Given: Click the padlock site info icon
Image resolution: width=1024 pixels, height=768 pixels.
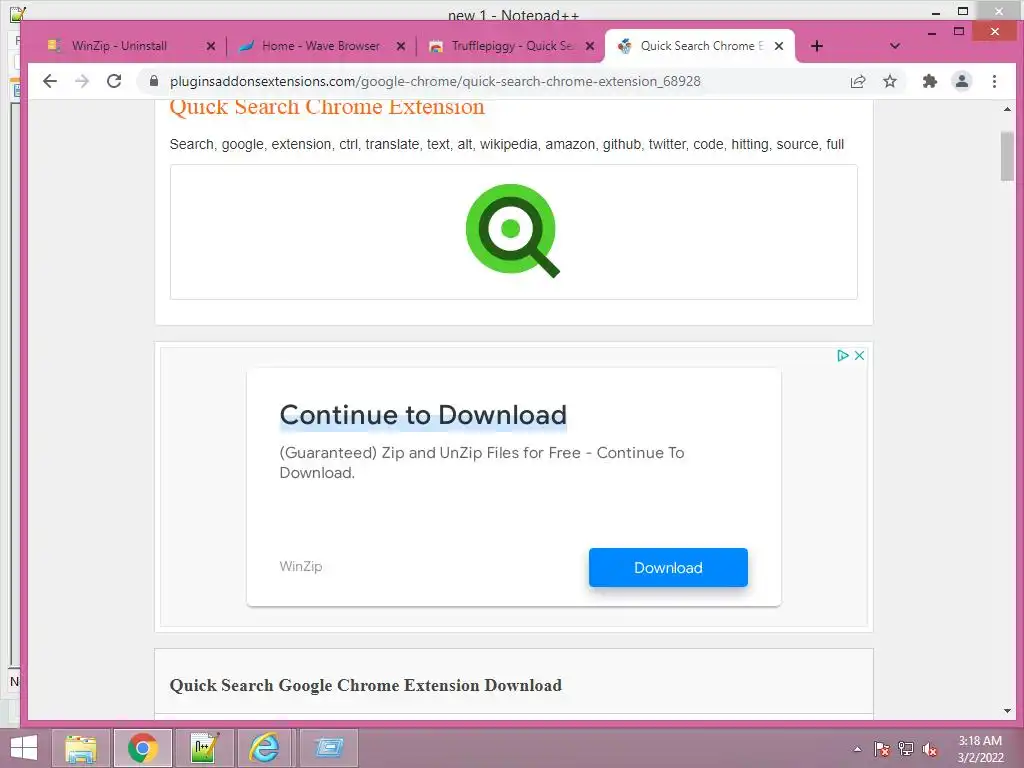Looking at the screenshot, I should pos(153,81).
